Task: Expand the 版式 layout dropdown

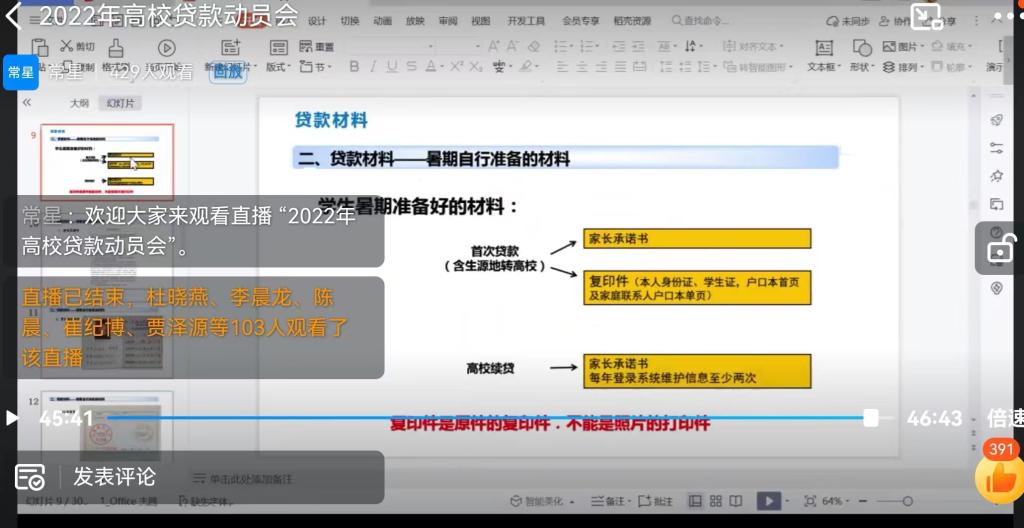Action: 280,67
